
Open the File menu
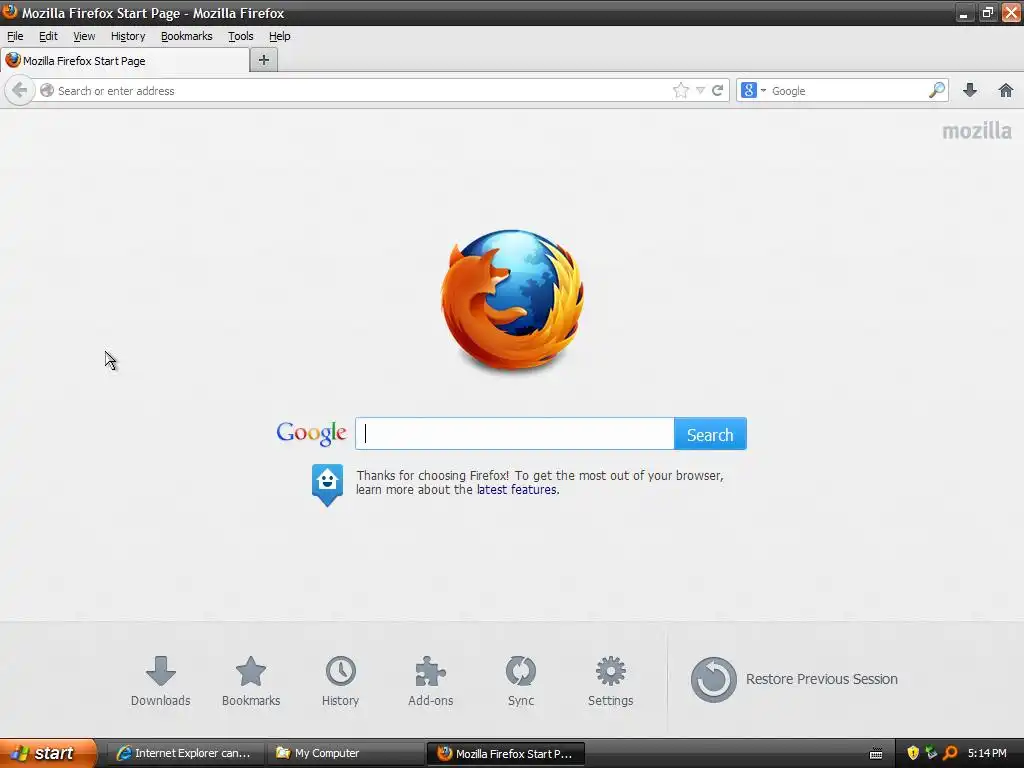[15, 36]
